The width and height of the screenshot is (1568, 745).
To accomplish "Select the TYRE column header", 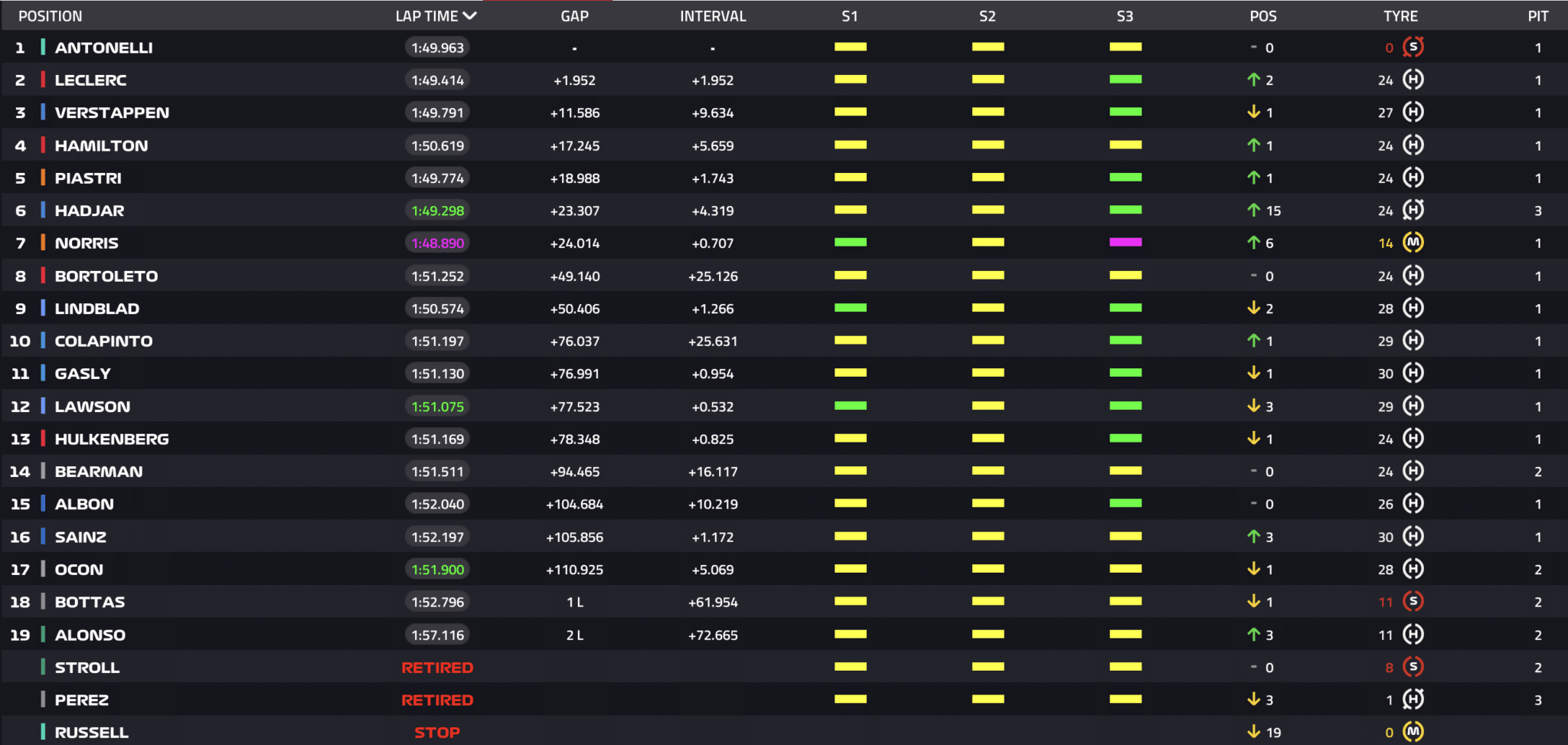I will point(1400,16).
